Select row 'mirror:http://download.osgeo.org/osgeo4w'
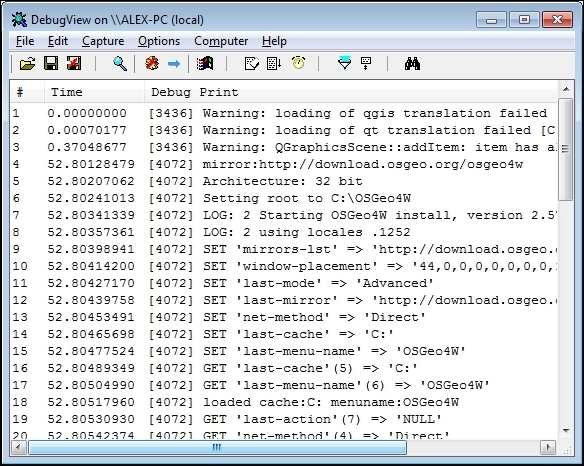The image size is (584, 466). 284,164
